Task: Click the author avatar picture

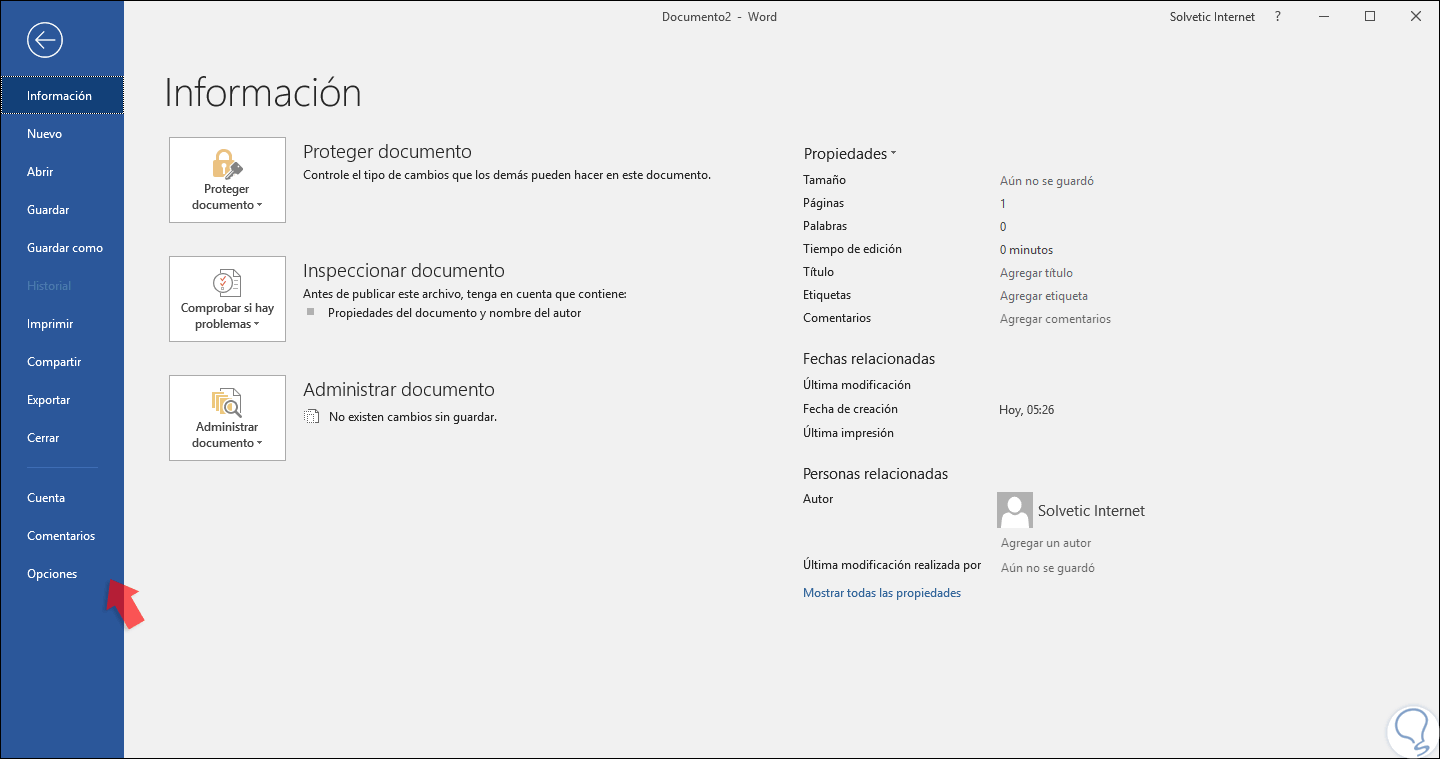Action: pyautogui.click(x=1015, y=510)
